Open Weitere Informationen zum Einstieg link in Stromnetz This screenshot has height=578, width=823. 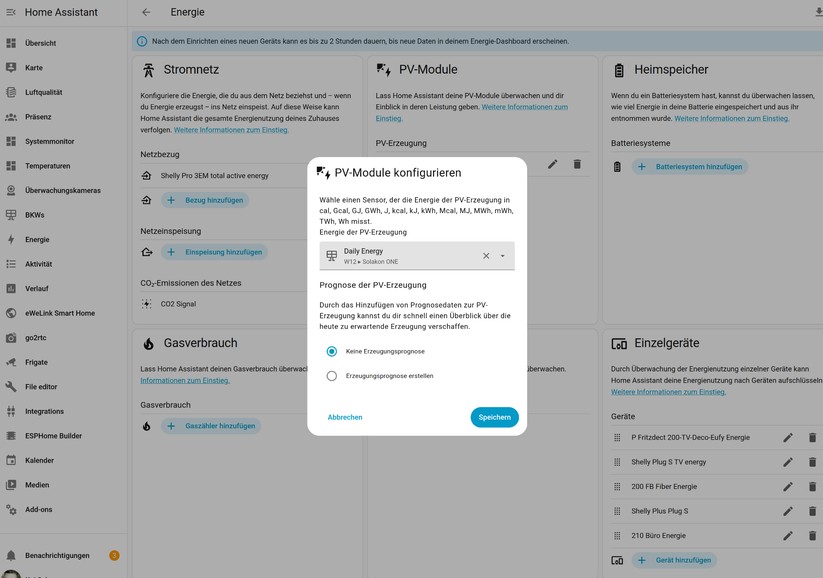[231, 130]
